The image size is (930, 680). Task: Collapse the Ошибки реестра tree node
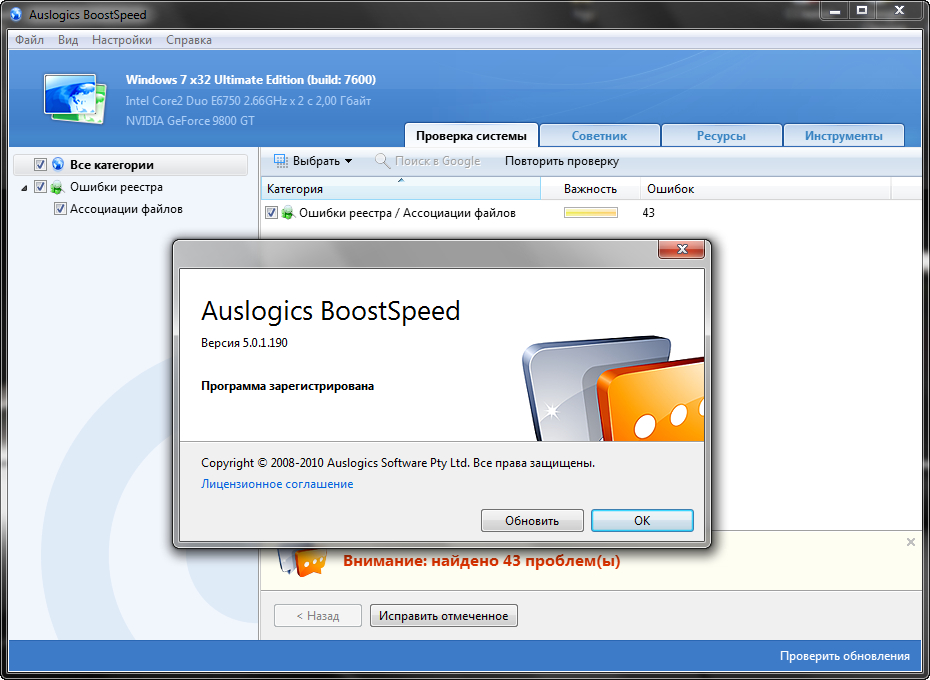click(x=24, y=188)
